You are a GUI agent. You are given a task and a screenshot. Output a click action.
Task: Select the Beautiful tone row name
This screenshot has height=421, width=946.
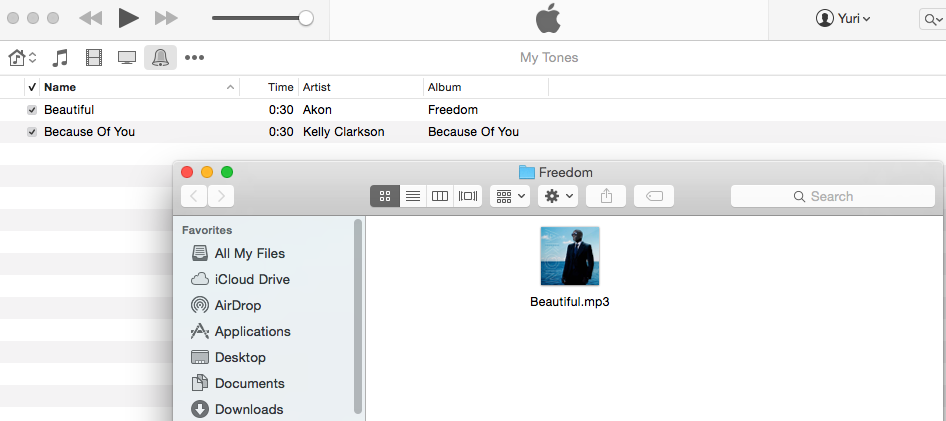[x=69, y=110]
